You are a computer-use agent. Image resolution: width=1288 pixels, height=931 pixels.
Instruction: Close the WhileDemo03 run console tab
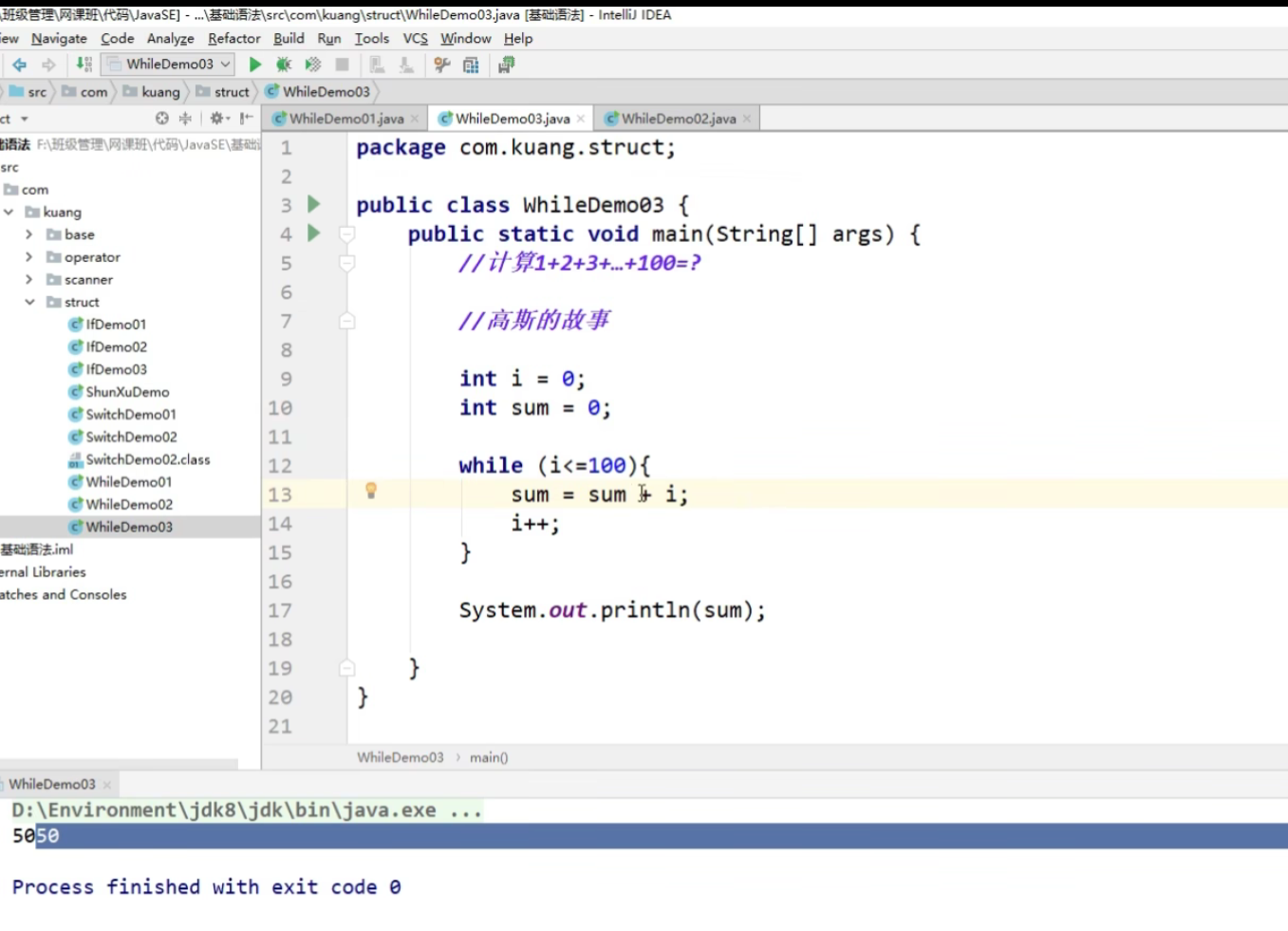click(x=107, y=785)
